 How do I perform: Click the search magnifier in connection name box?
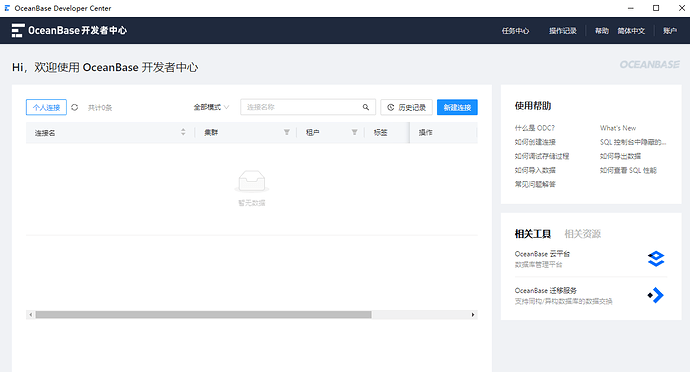(x=366, y=107)
